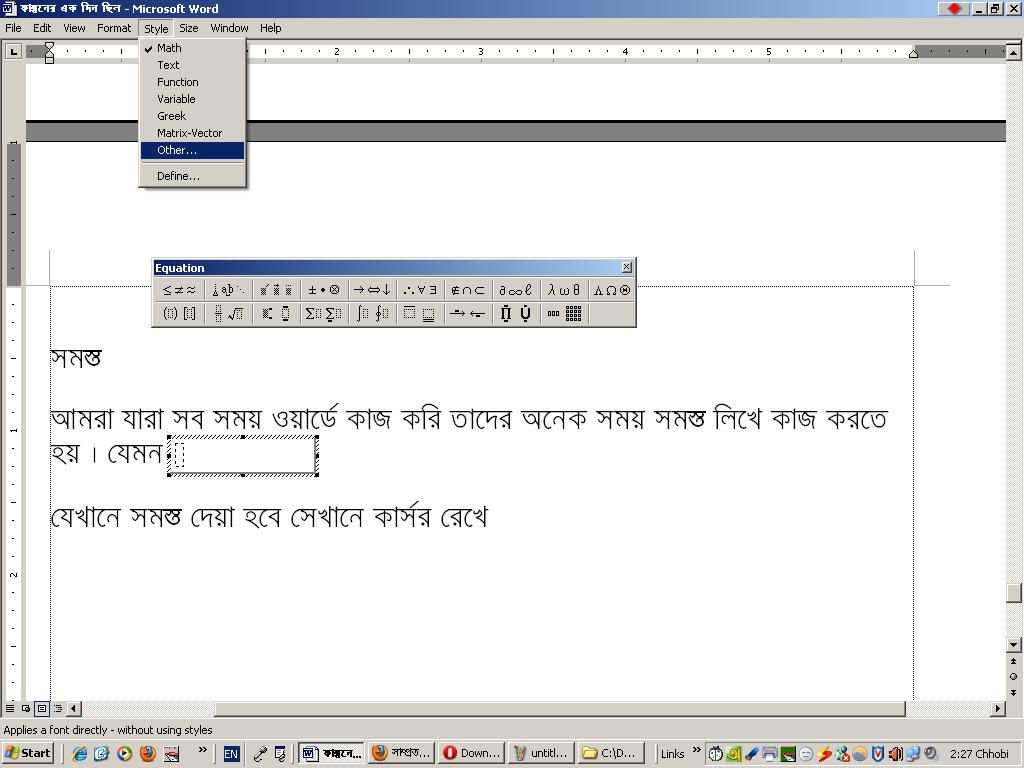Open the Download Manager taskbar window

coord(470,753)
